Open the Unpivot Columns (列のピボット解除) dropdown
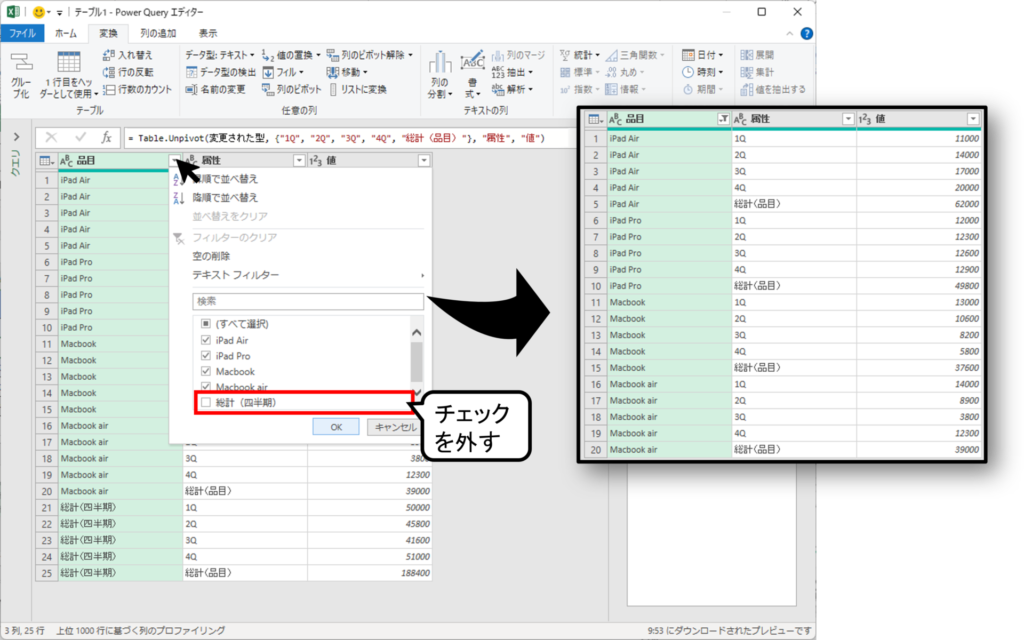The width and height of the screenshot is (1024, 640). 370,55
